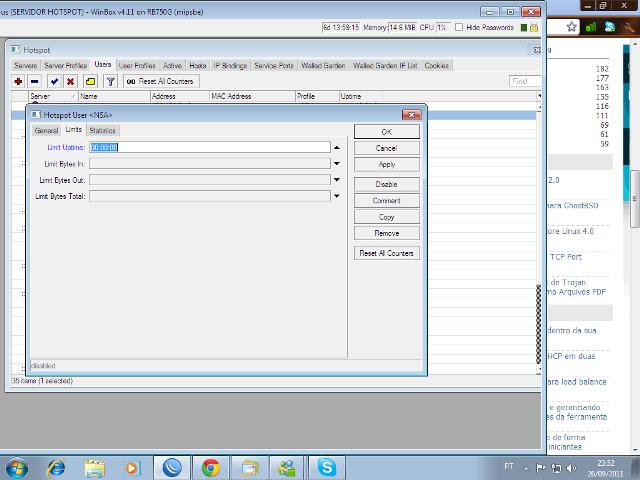This screenshot has height=480, width=640.
Task: Click the network tray icon
Action: coord(556,468)
